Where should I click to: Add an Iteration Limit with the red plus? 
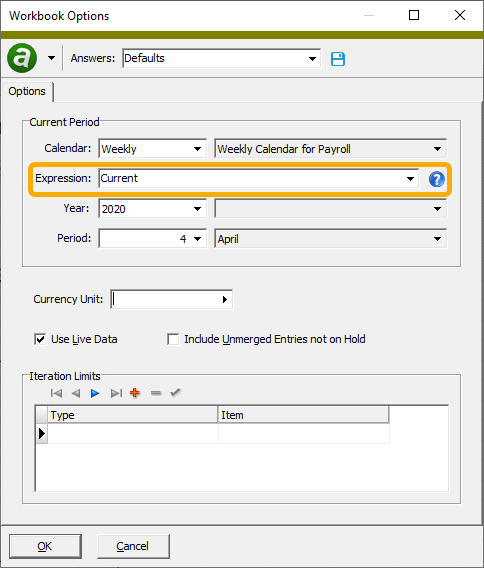coord(135,393)
